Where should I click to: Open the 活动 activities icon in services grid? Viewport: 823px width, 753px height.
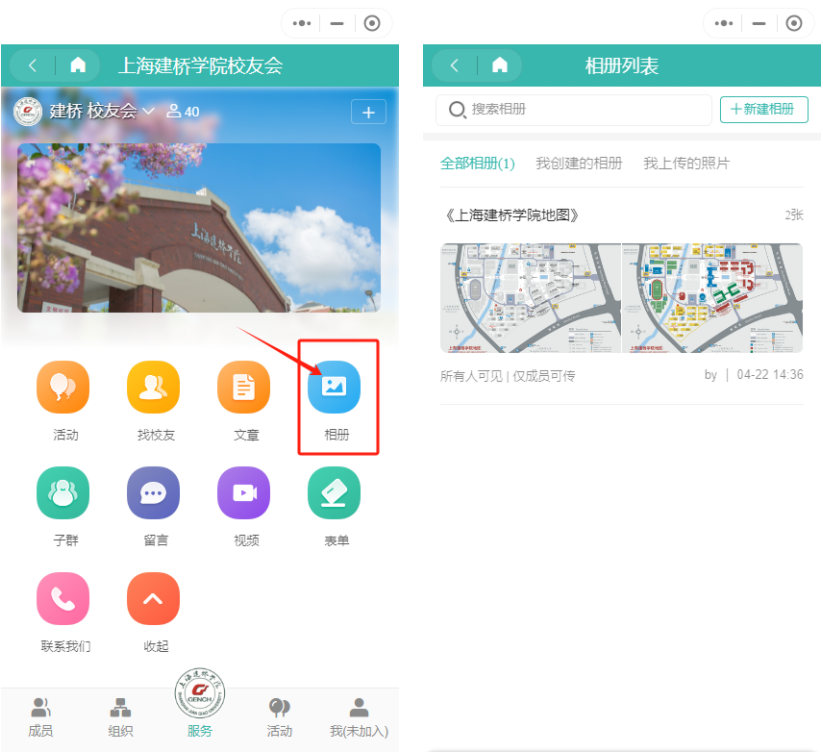click(x=63, y=387)
